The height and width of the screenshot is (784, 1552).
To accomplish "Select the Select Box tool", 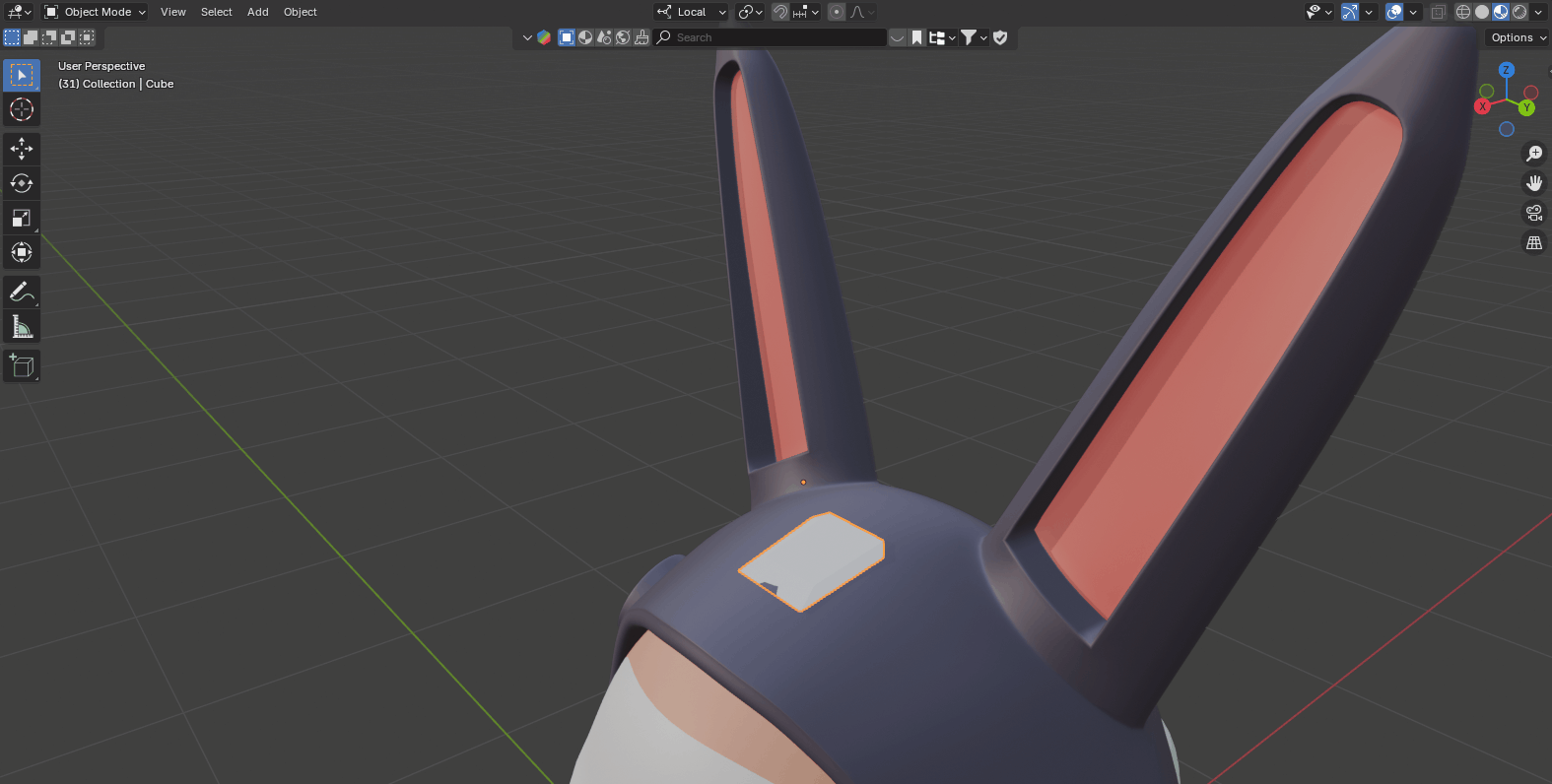I will (x=22, y=75).
